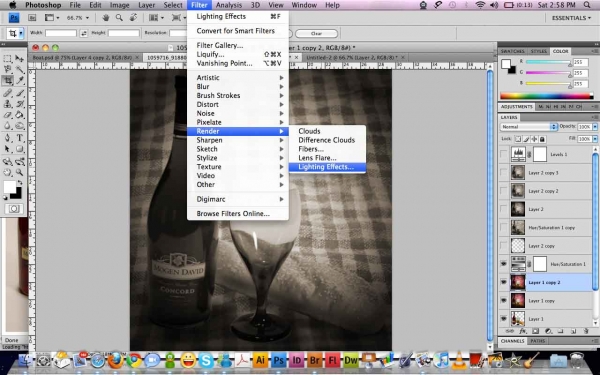Click the Clear button in options bar
Image resolution: width=600 pixels, height=375 pixels.
316,33
